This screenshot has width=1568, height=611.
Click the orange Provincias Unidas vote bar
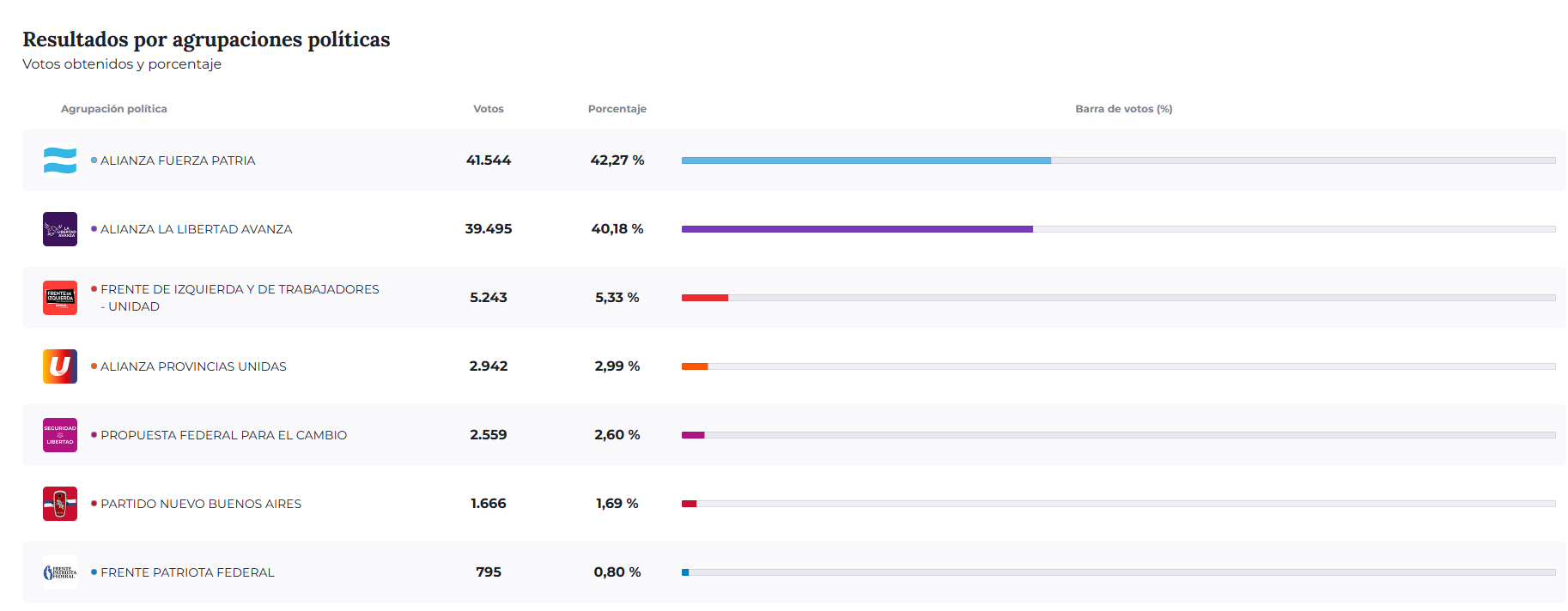coord(695,366)
